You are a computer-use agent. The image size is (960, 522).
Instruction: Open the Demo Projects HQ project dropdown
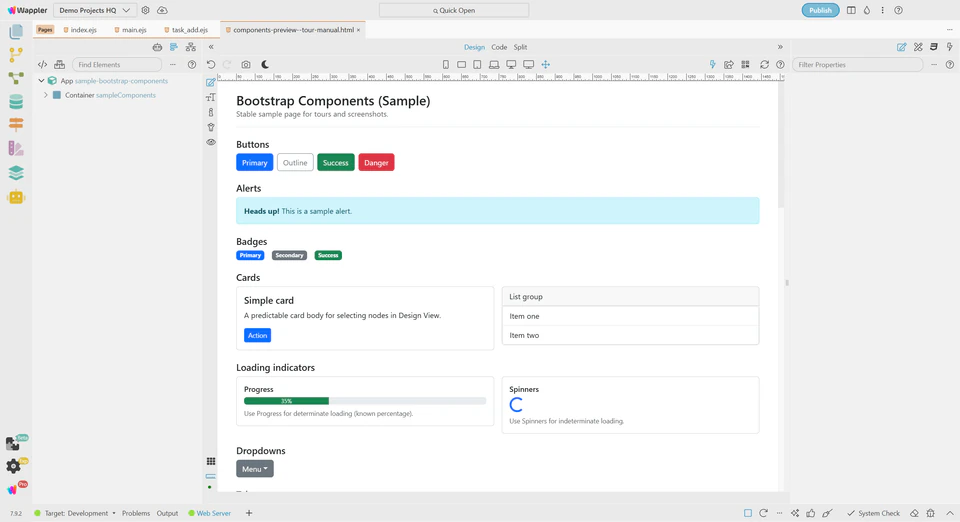click(x=95, y=10)
